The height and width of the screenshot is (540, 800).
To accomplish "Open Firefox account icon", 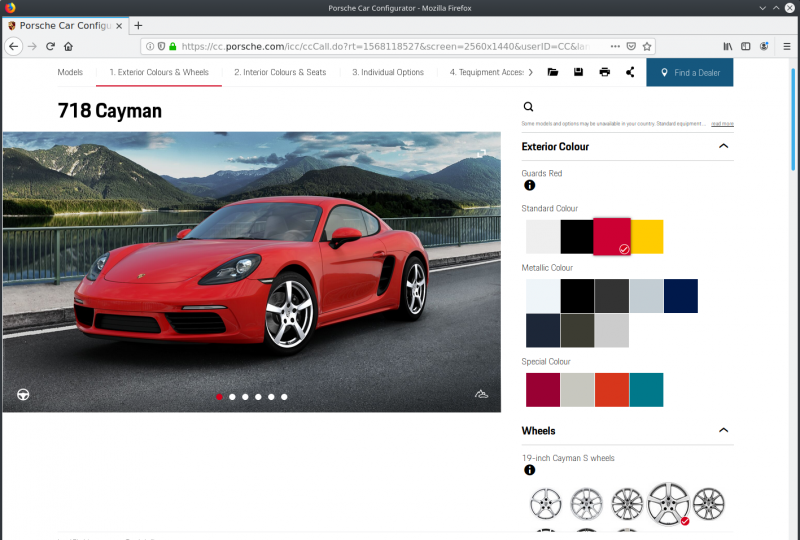I will click(764, 46).
